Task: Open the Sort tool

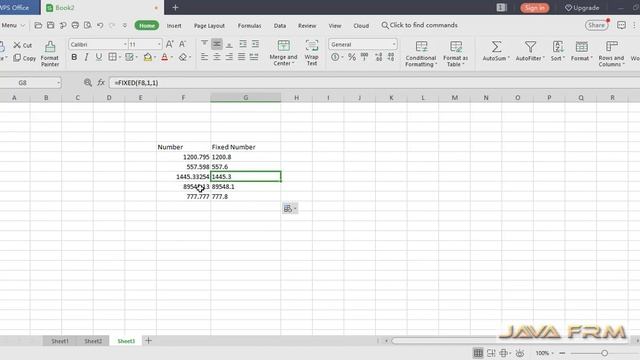Action: 558,51
